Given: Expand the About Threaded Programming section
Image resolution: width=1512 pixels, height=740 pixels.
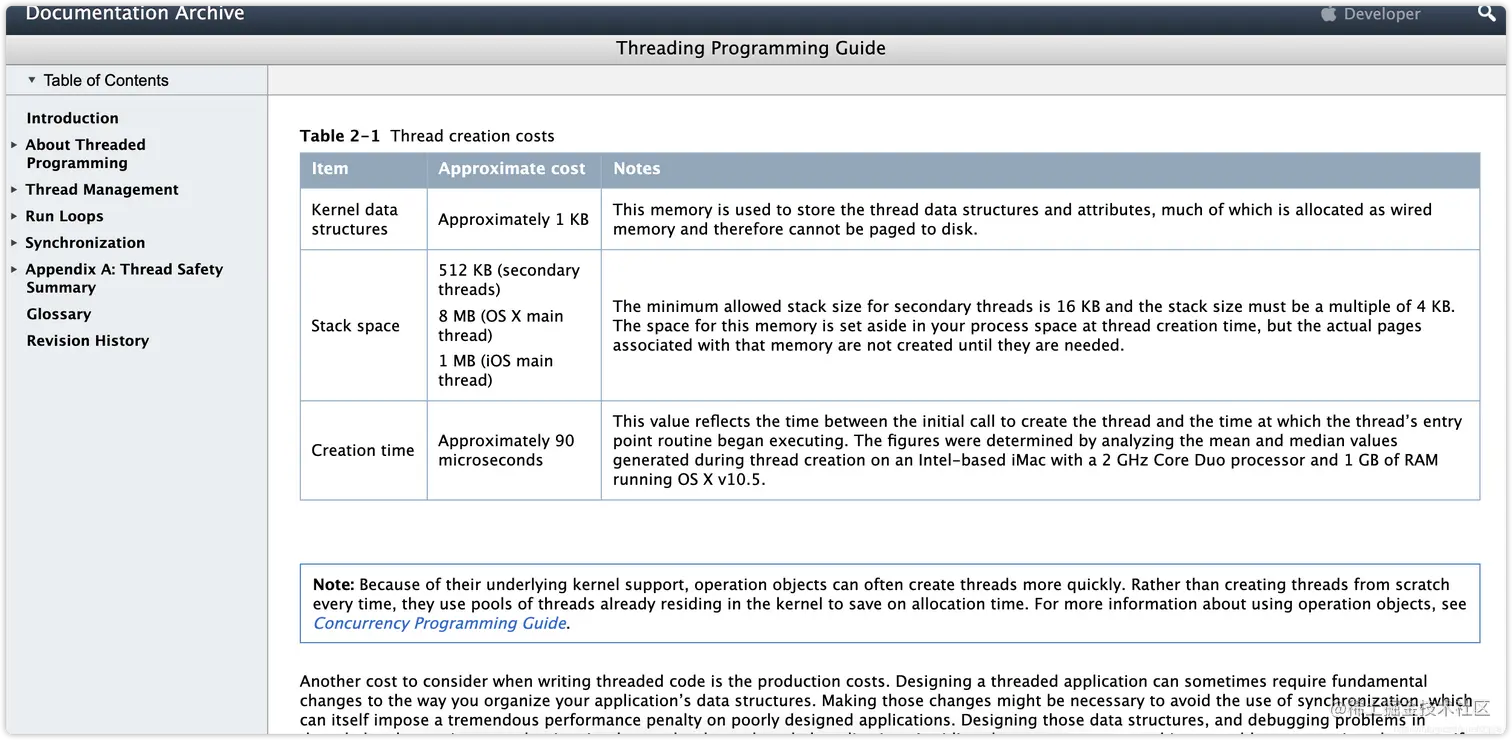Looking at the screenshot, I should pos(13,144).
